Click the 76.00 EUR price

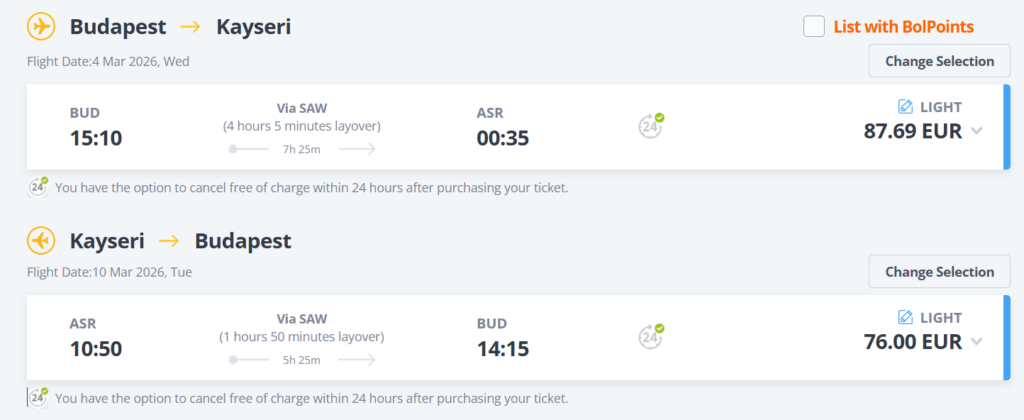[x=912, y=342]
